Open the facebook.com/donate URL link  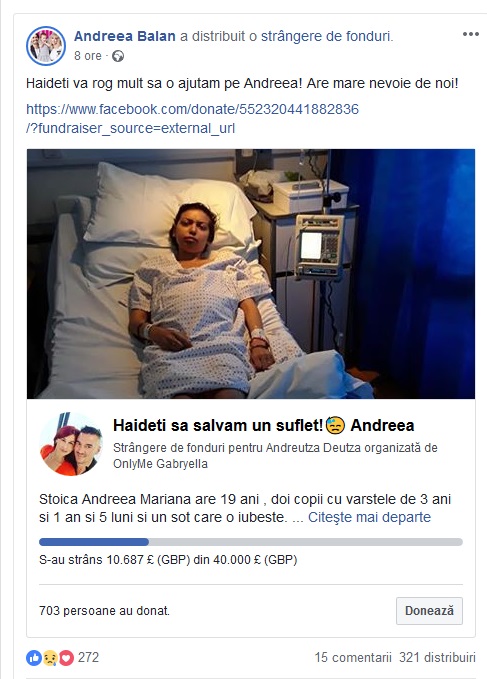click(x=192, y=119)
